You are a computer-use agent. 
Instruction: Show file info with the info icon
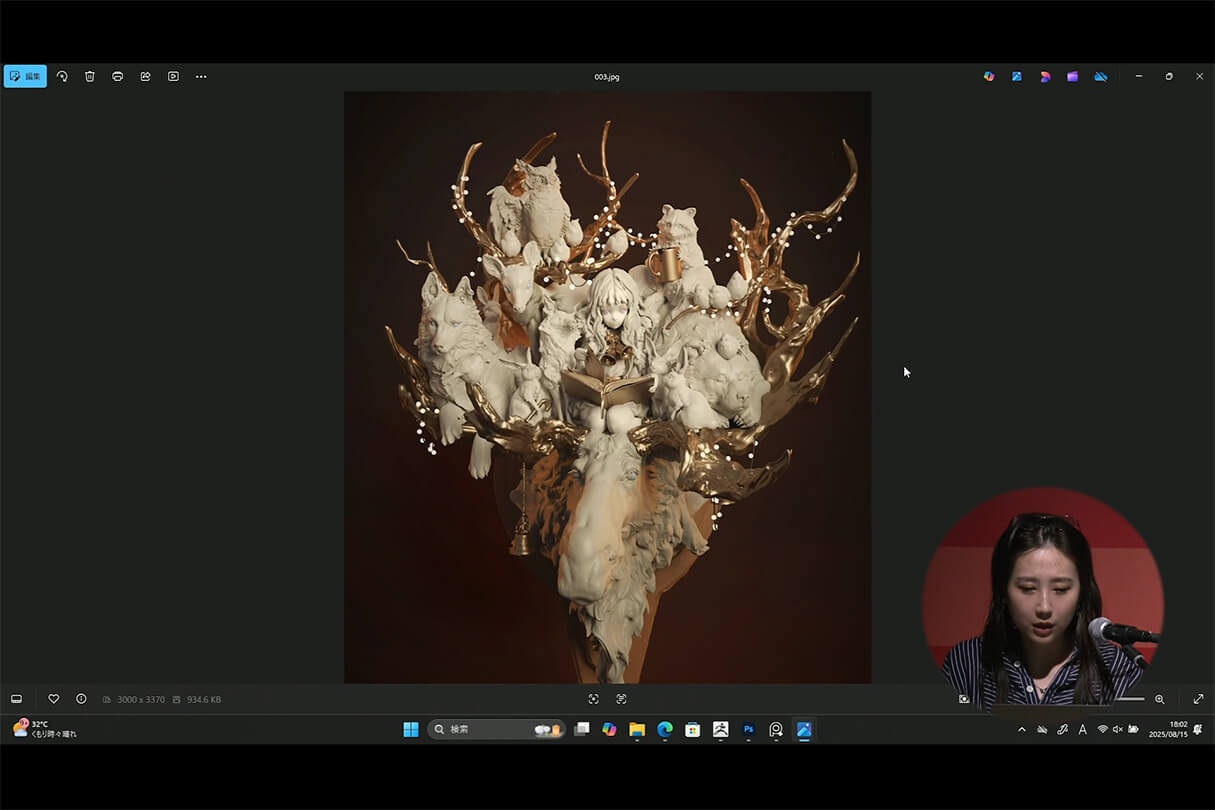pos(81,699)
